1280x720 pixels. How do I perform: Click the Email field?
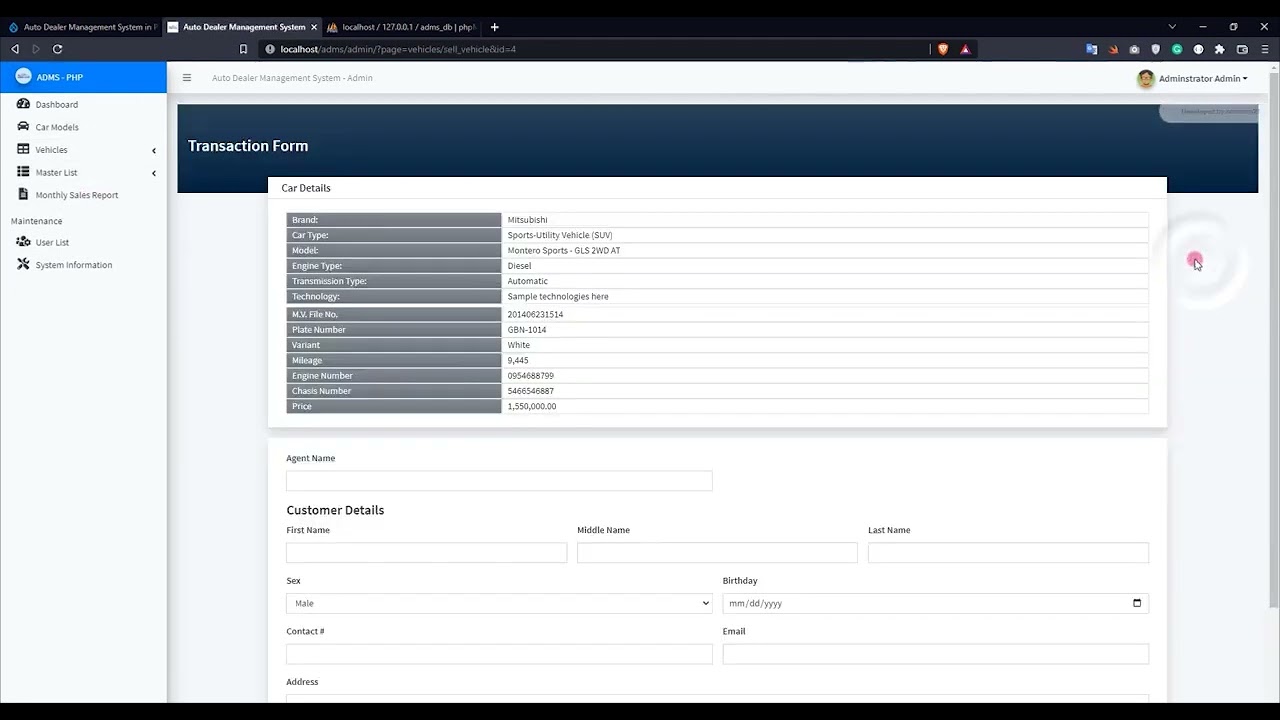tap(936, 654)
